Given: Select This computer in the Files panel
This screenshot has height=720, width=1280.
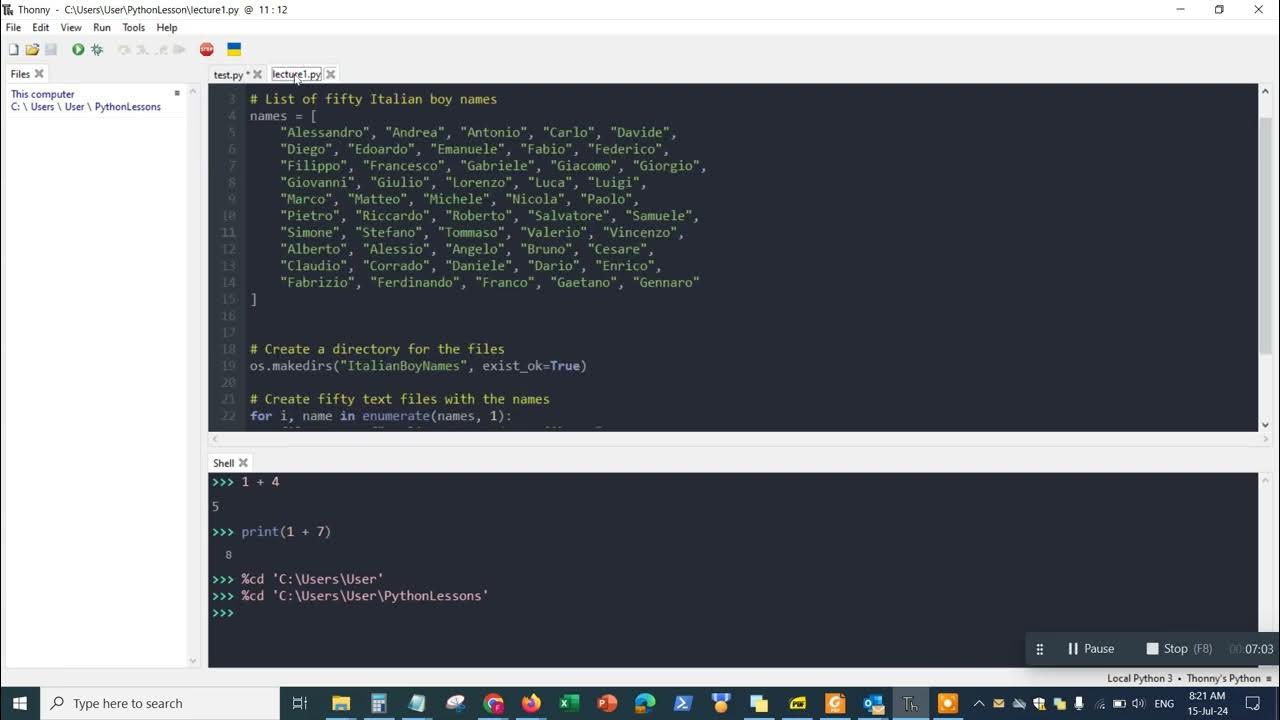Looking at the screenshot, I should pos(43,93).
